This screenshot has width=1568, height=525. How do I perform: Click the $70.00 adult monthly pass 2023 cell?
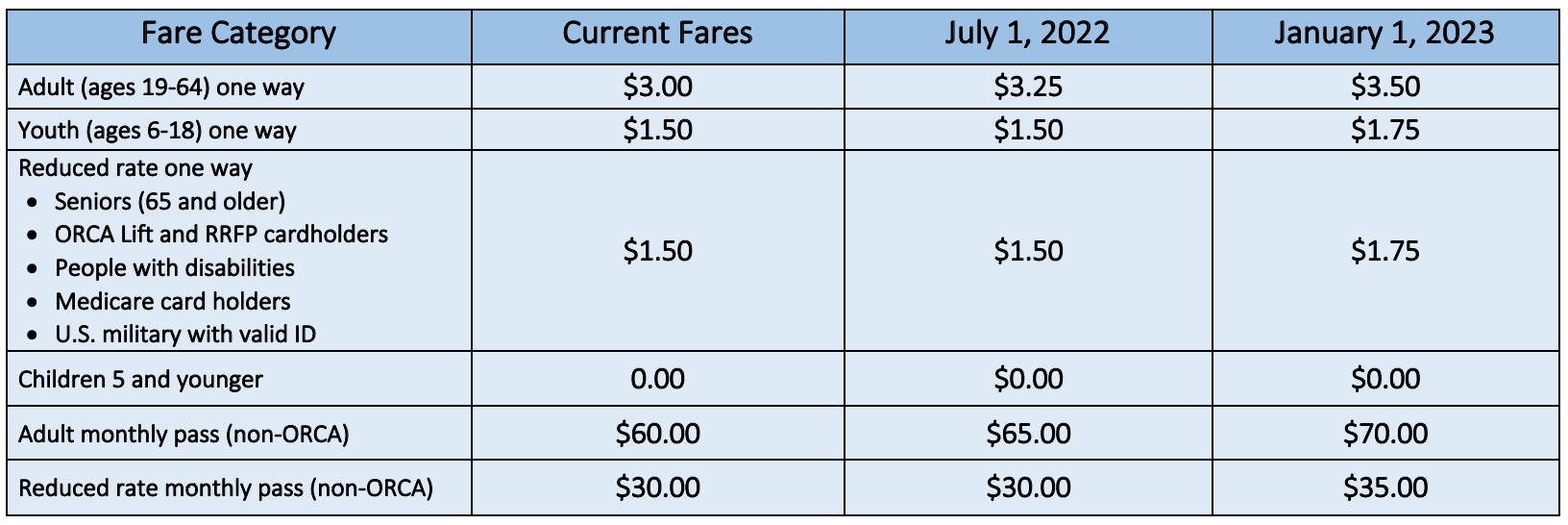(x=1384, y=434)
